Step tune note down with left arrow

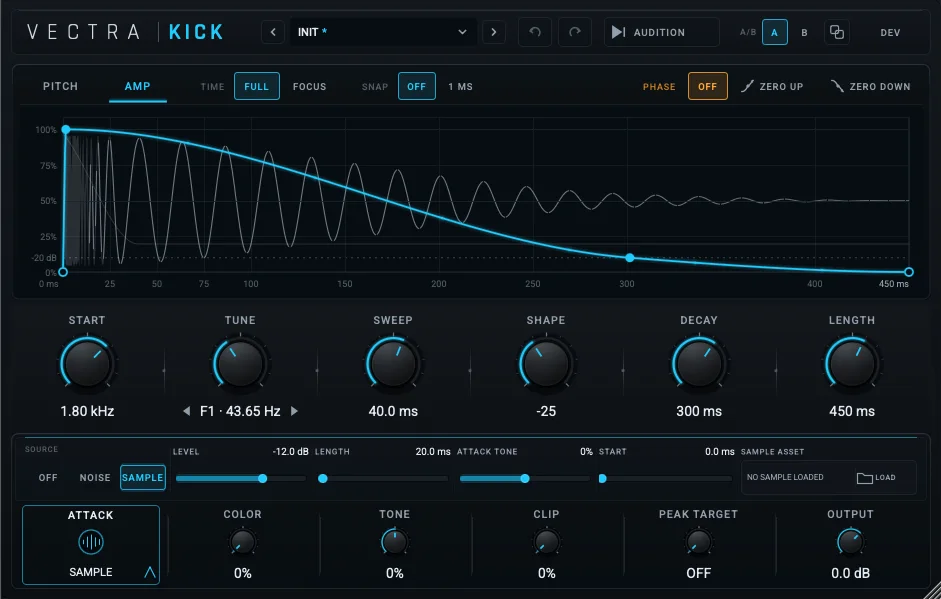tap(187, 411)
